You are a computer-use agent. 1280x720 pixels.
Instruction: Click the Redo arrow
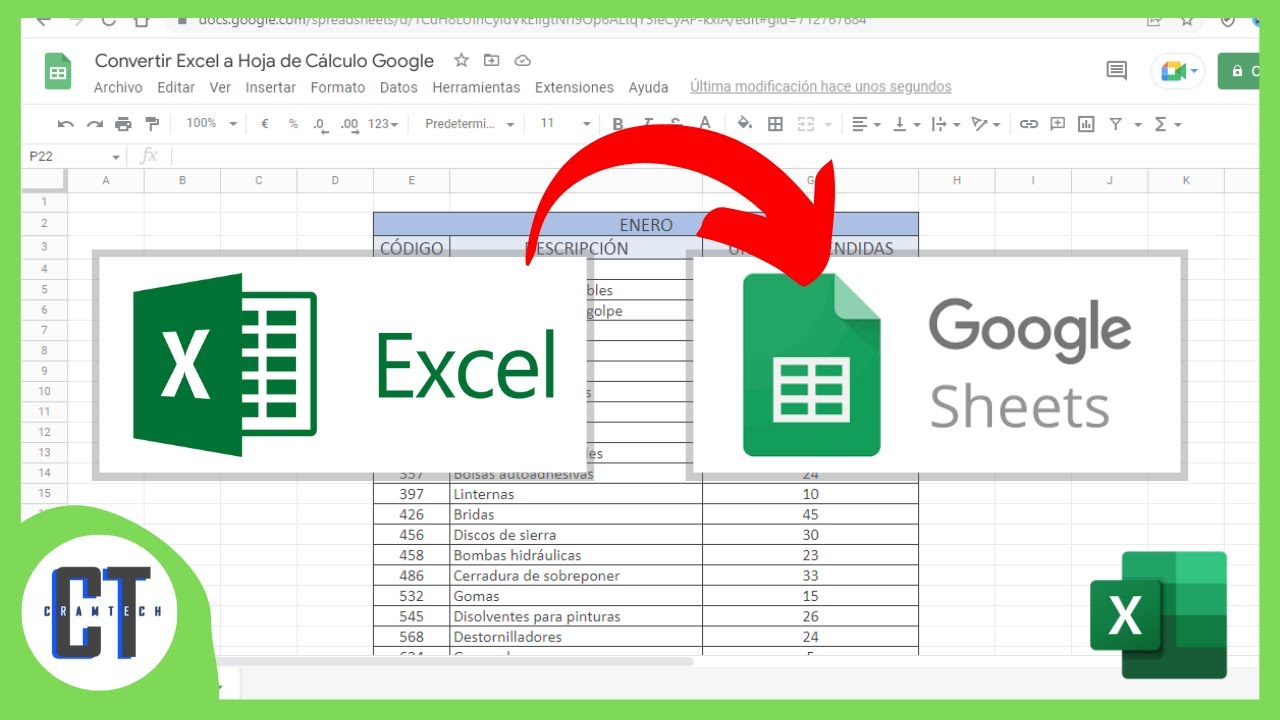tap(95, 124)
